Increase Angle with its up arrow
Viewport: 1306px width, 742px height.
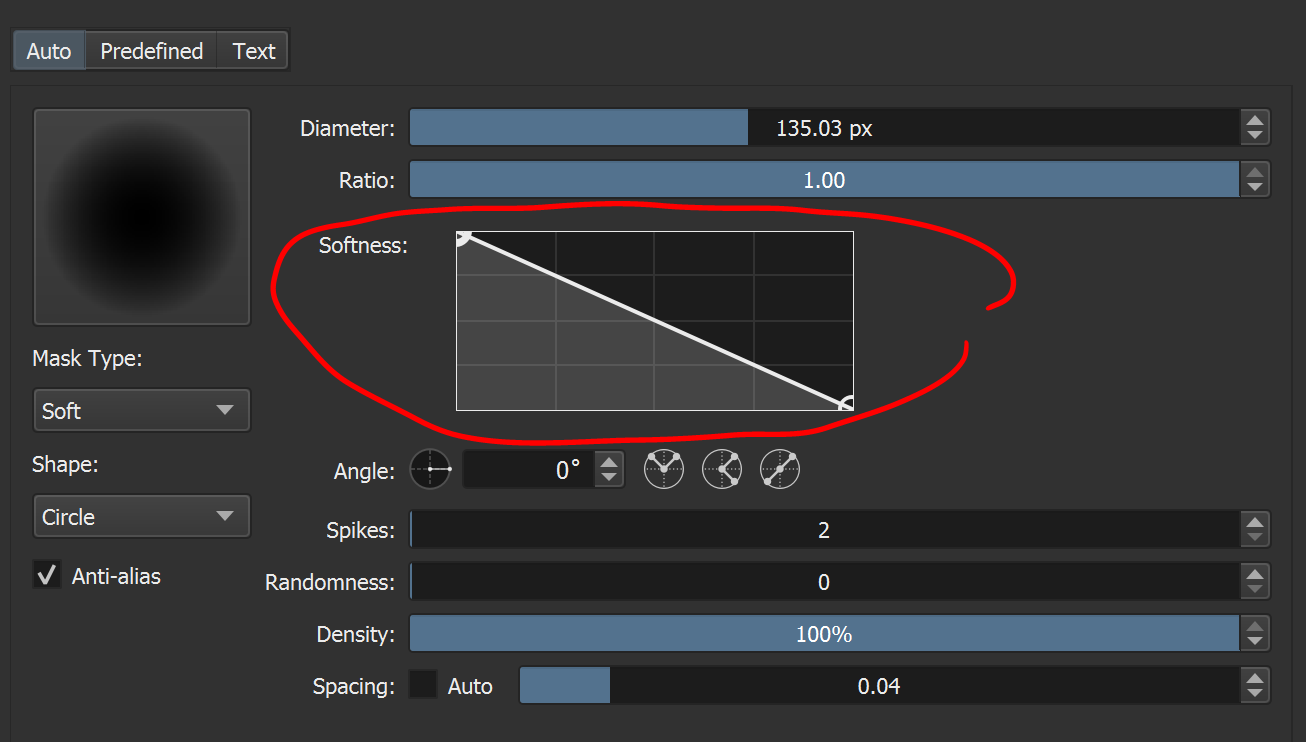tap(609, 460)
